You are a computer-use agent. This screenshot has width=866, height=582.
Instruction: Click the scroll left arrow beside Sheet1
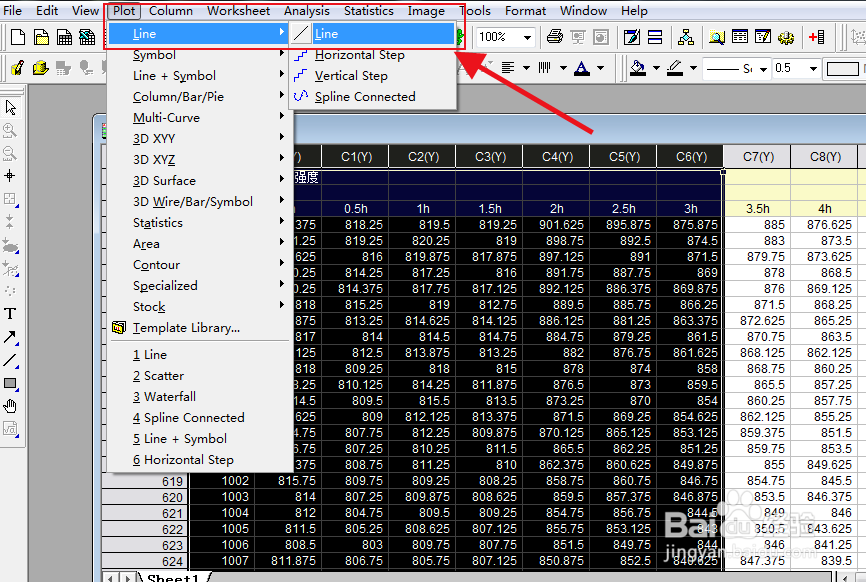point(111,578)
